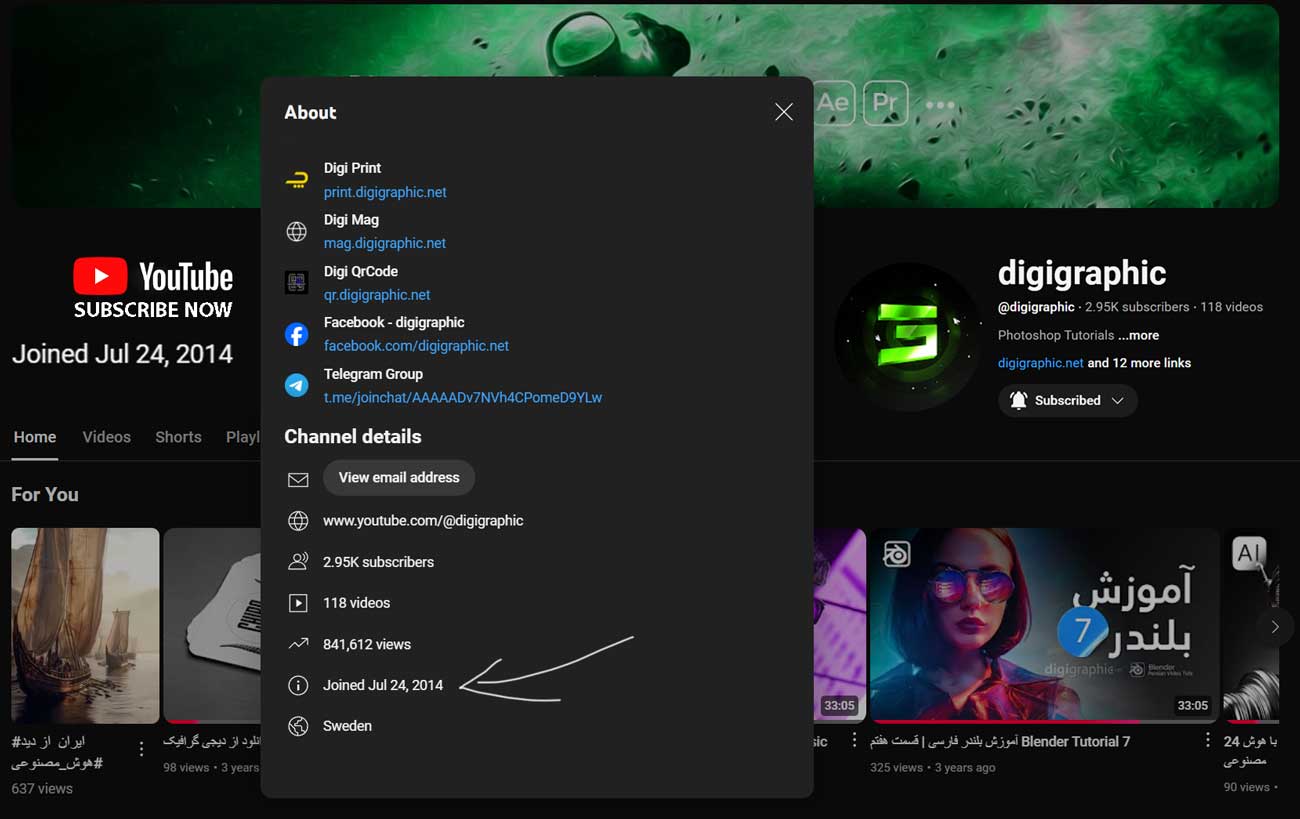Open the qr.digigraphic.net link

pos(377,295)
